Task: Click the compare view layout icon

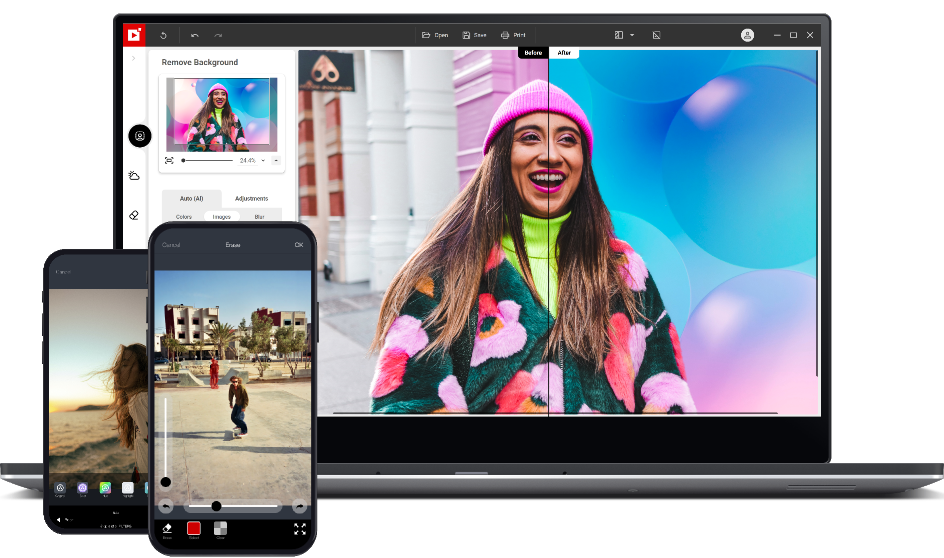Action: coord(618,35)
